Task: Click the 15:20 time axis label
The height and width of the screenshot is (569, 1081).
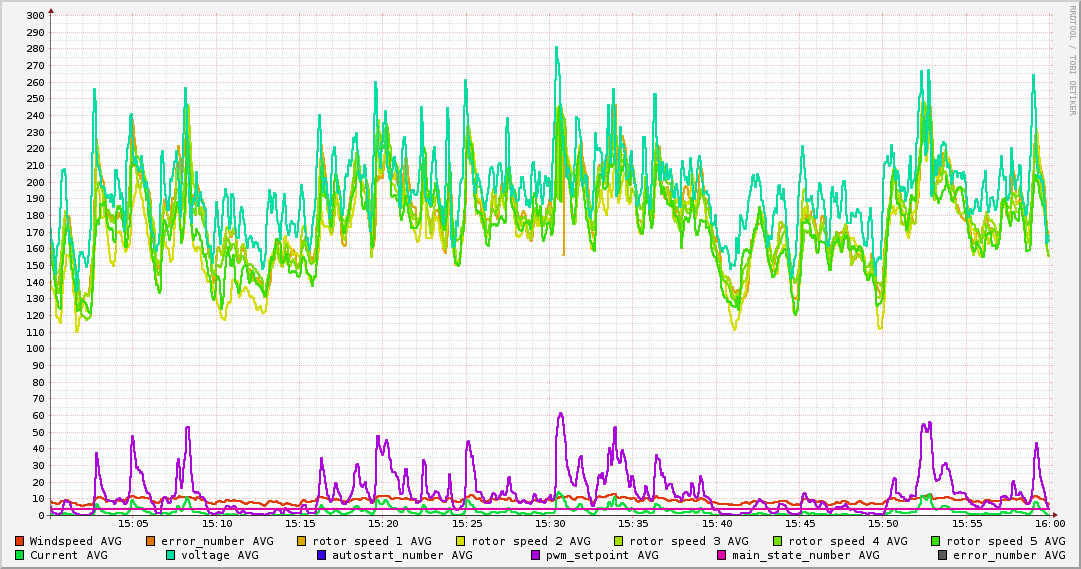Action: [x=383, y=524]
